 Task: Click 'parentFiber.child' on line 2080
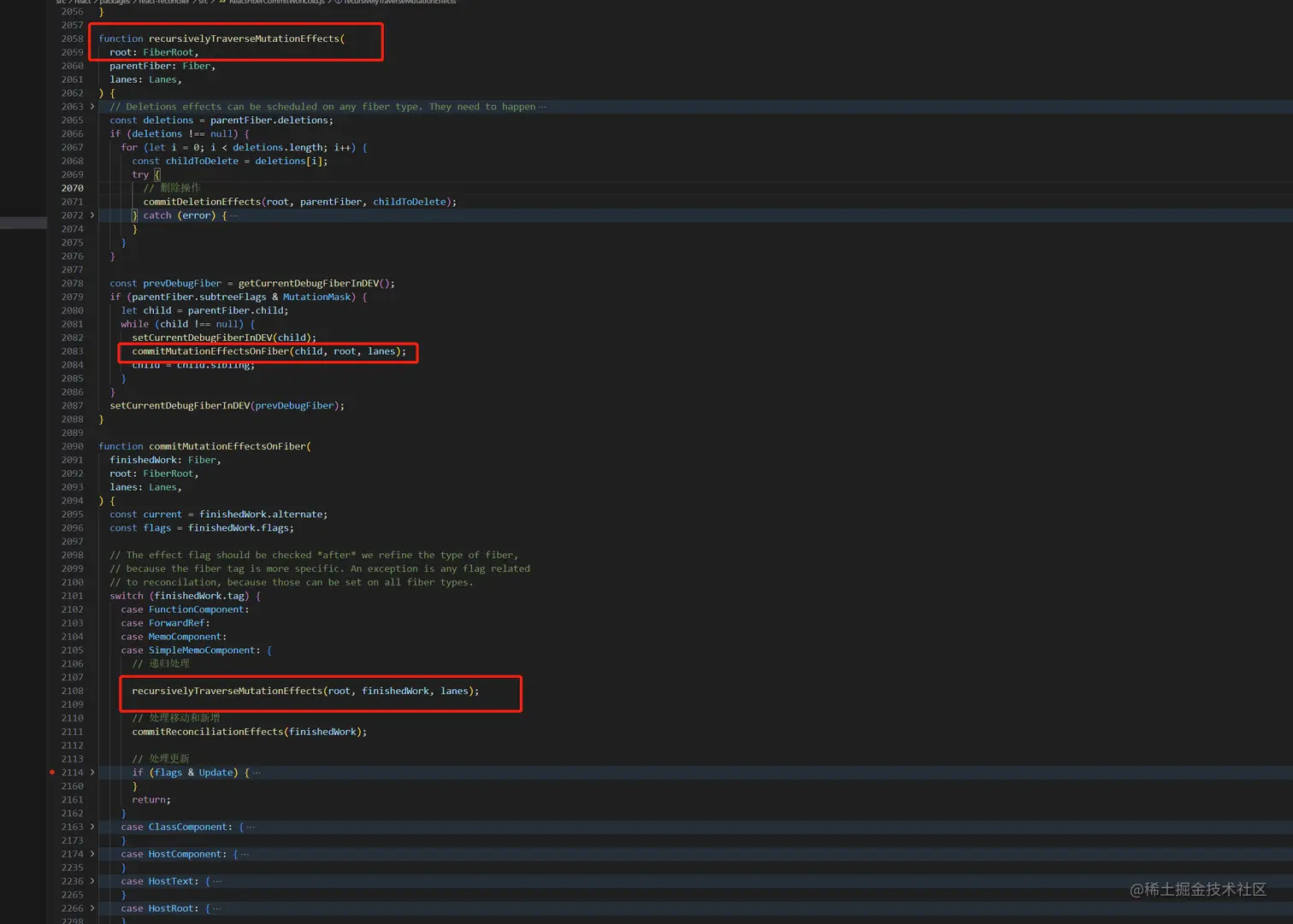(x=236, y=310)
